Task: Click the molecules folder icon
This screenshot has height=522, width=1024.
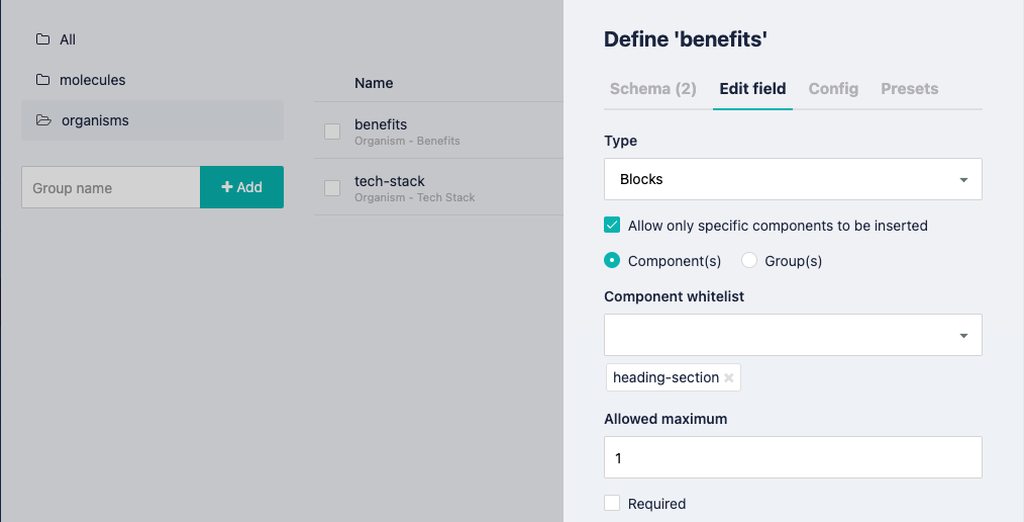Action: click(42, 80)
